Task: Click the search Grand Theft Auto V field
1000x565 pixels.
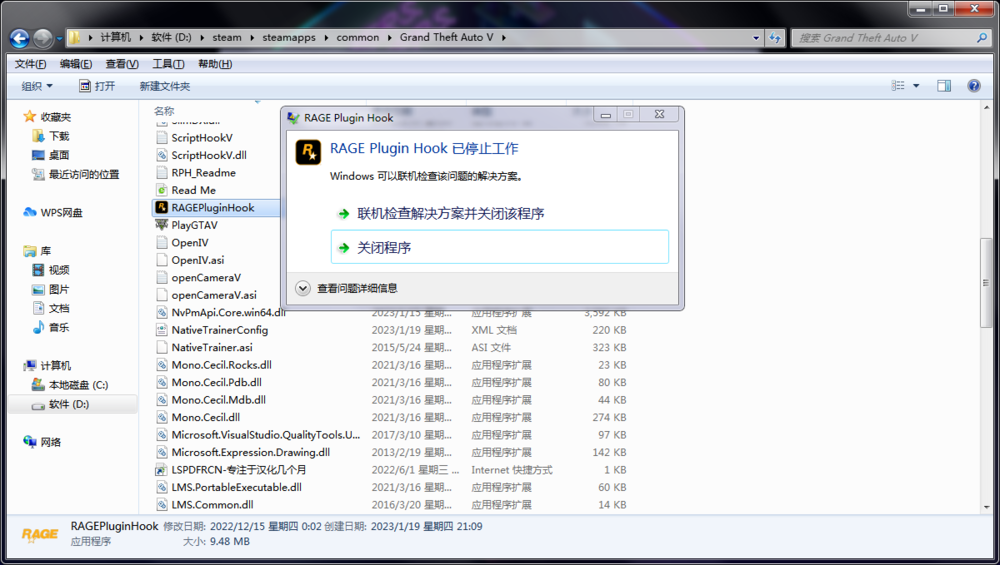Action: [x=880, y=38]
